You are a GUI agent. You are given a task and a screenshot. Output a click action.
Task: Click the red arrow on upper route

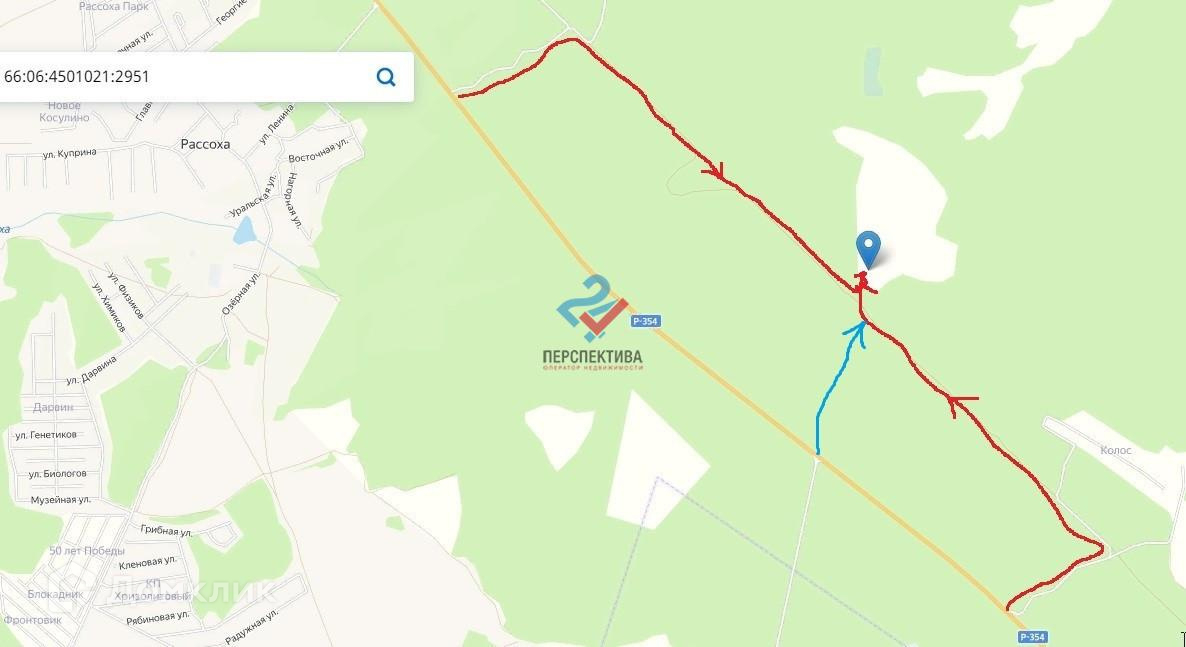715,173
